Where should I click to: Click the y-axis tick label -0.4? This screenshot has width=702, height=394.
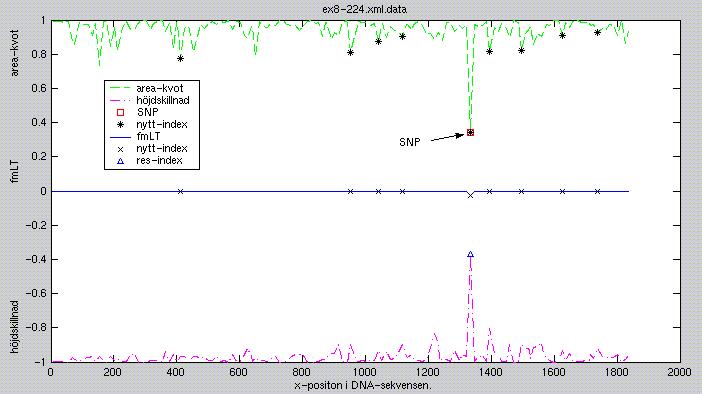pyautogui.click(x=36, y=260)
